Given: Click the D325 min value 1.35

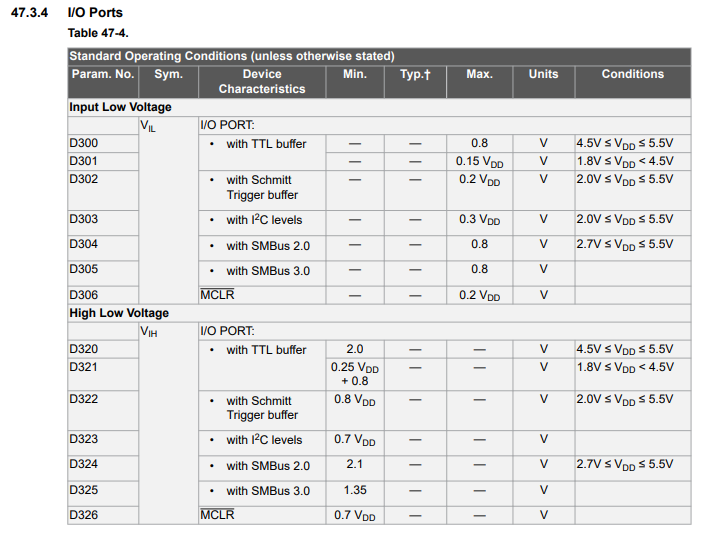Looking at the screenshot, I should click(355, 490).
